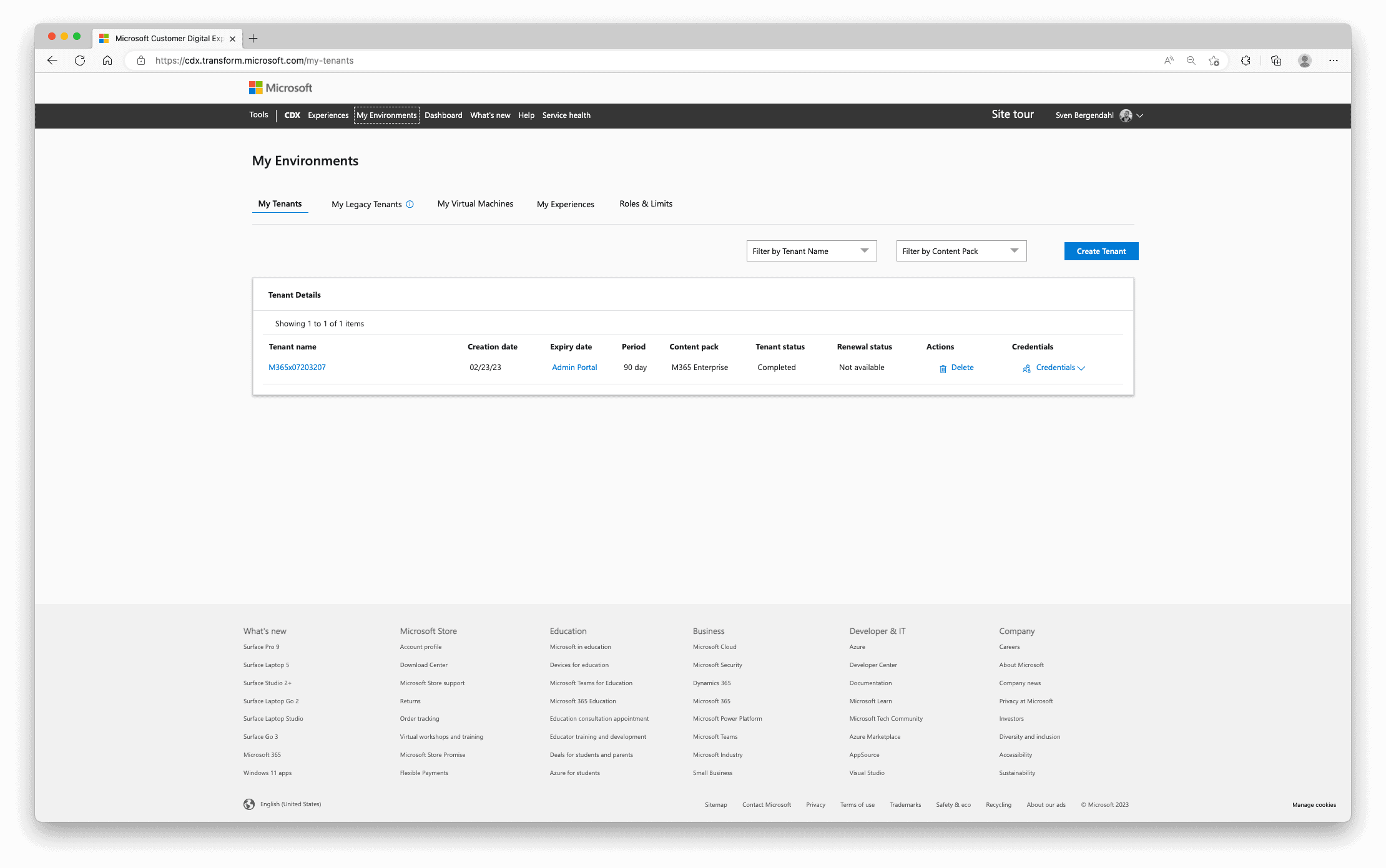Screen dimensions: 1386x868
Task: Open Filter by Tenant Name dropdown
Action: tap(811, 251)
